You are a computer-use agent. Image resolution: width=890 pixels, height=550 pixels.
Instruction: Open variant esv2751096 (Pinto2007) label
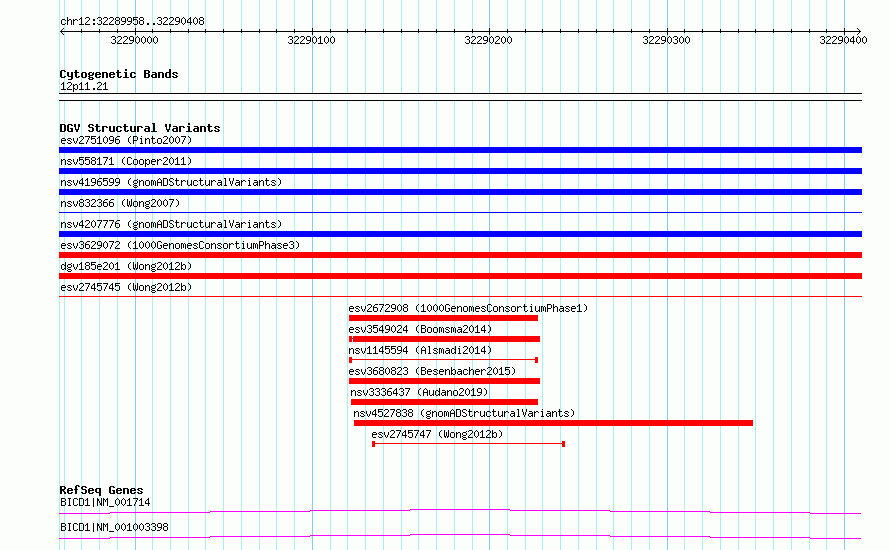click(x=126, y=140)
